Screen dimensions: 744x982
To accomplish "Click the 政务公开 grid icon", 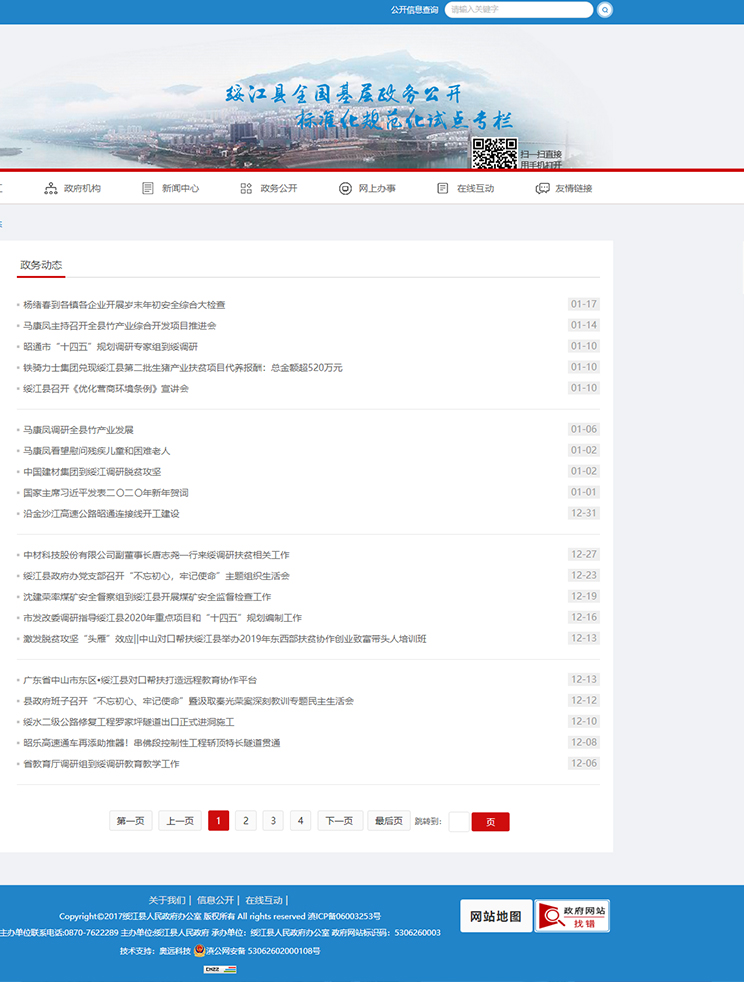I will click(x=246, y=188).
